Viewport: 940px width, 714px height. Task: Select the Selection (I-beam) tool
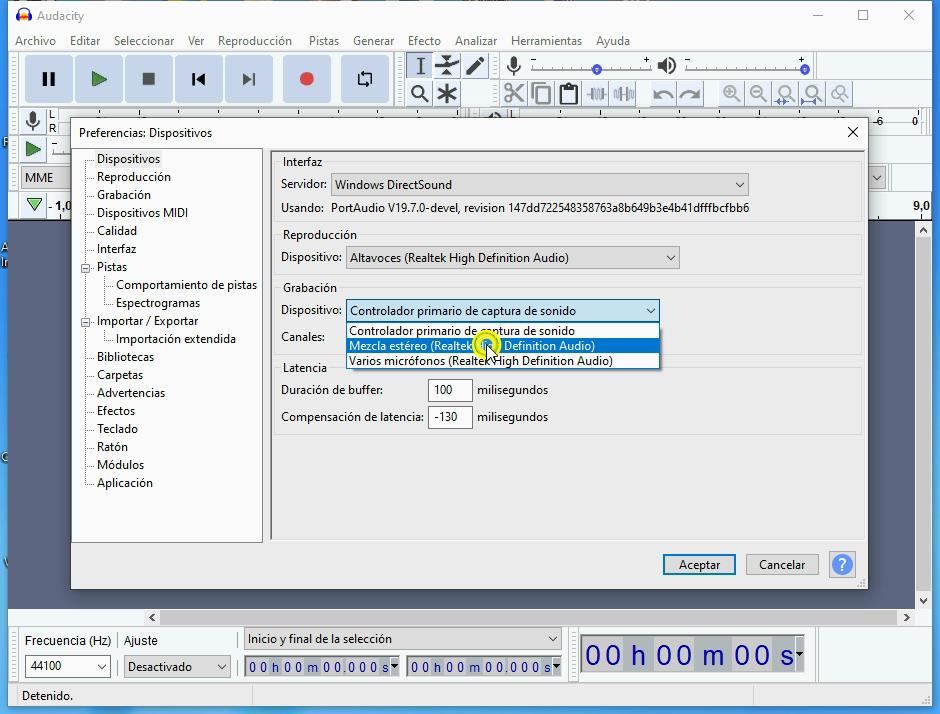pyautogui.click(x=420, y=66)
